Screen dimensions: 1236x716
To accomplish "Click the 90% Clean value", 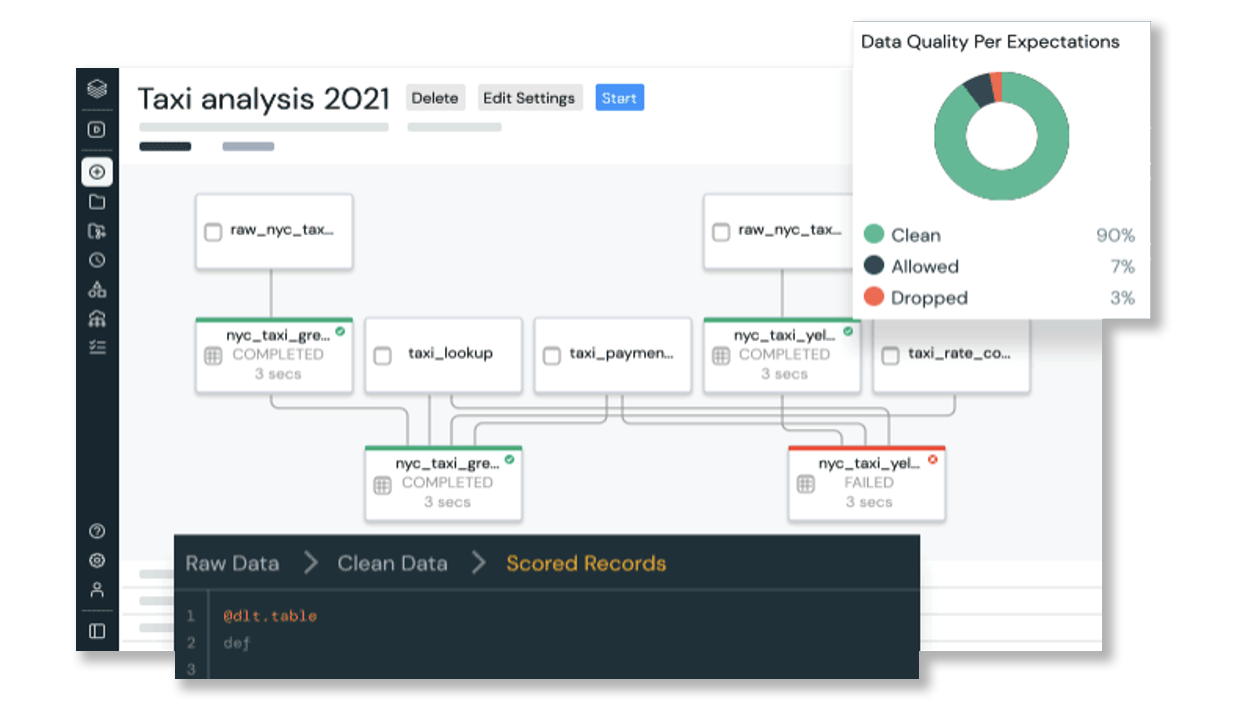I will tap(1115, 235).
